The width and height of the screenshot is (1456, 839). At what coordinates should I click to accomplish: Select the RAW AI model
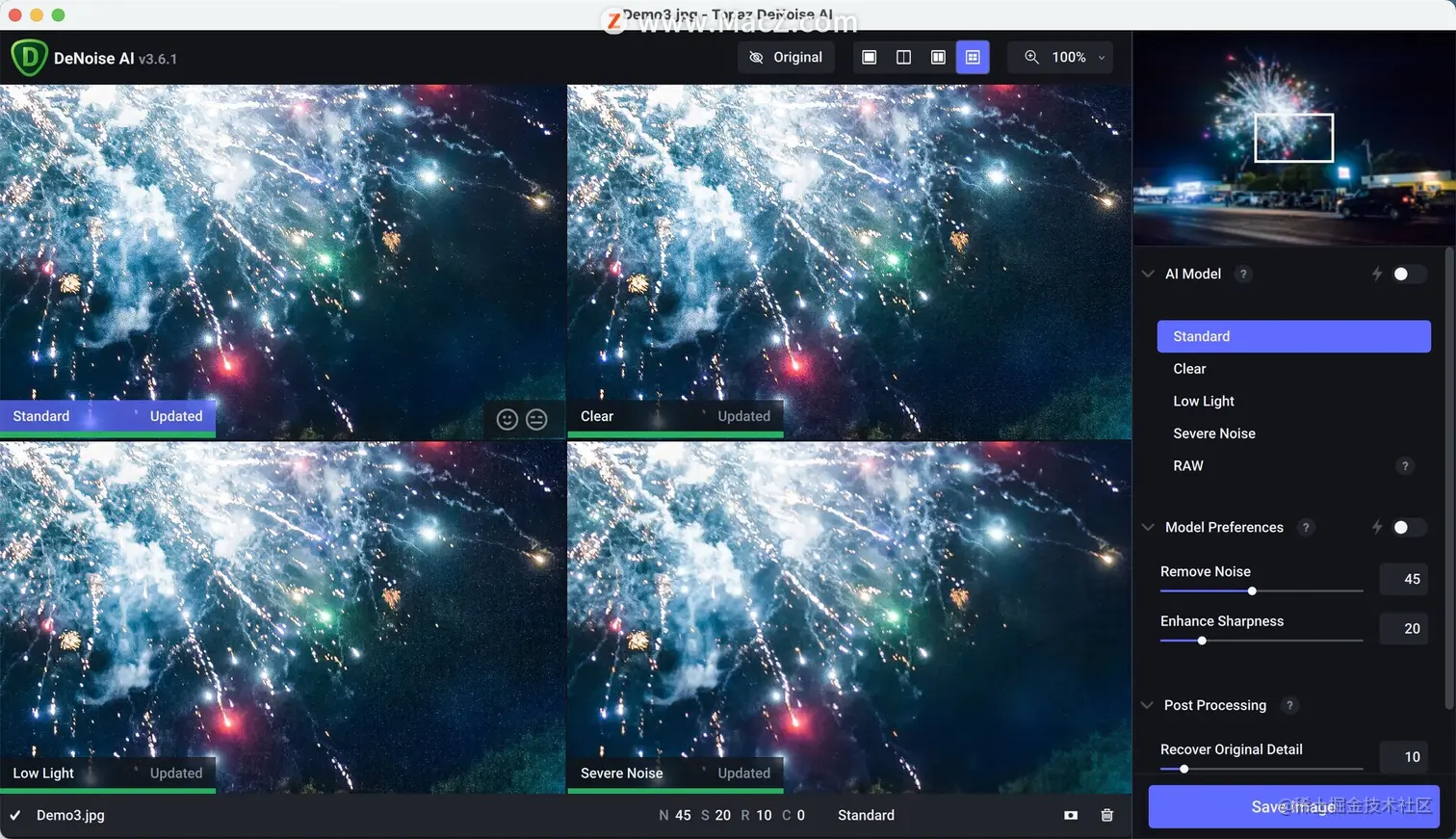1293,465
